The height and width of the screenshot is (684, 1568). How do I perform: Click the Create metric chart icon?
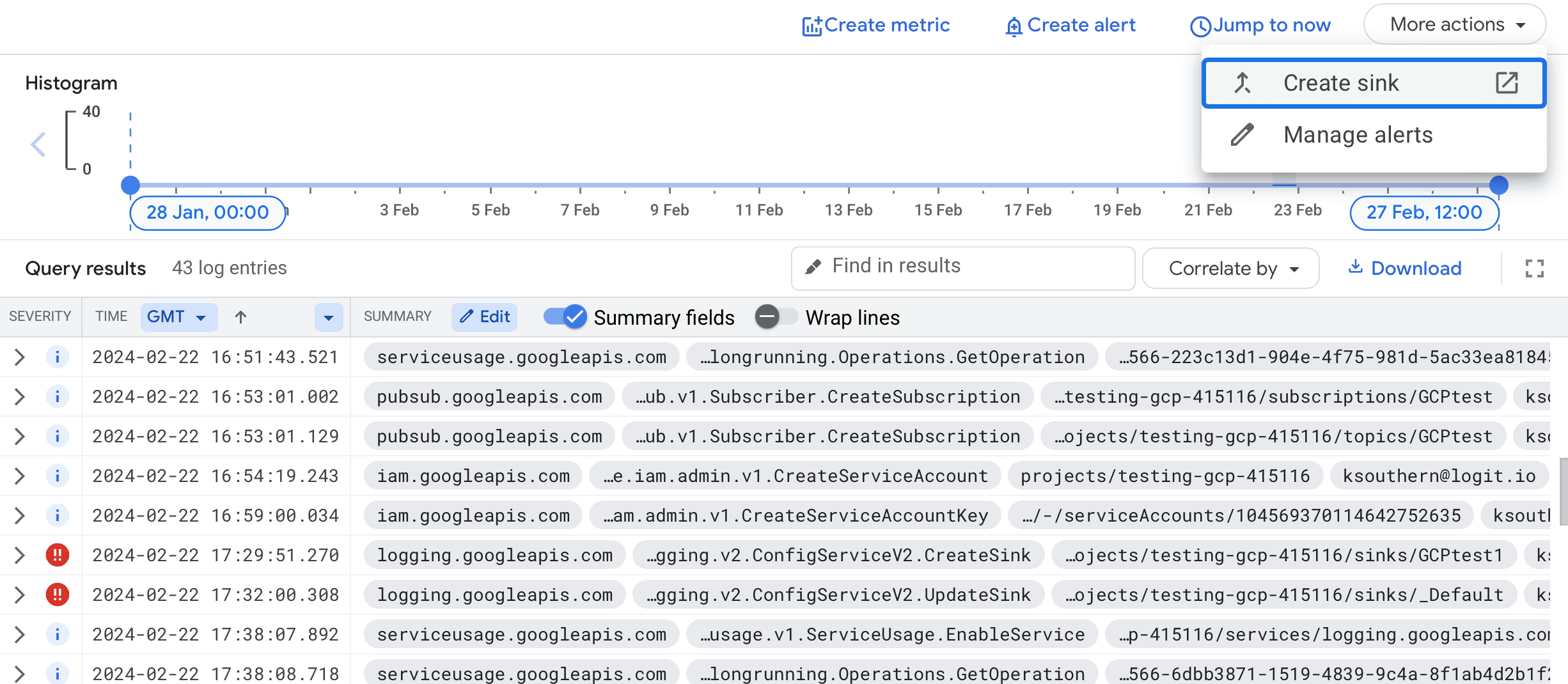[x=811, y=26]
